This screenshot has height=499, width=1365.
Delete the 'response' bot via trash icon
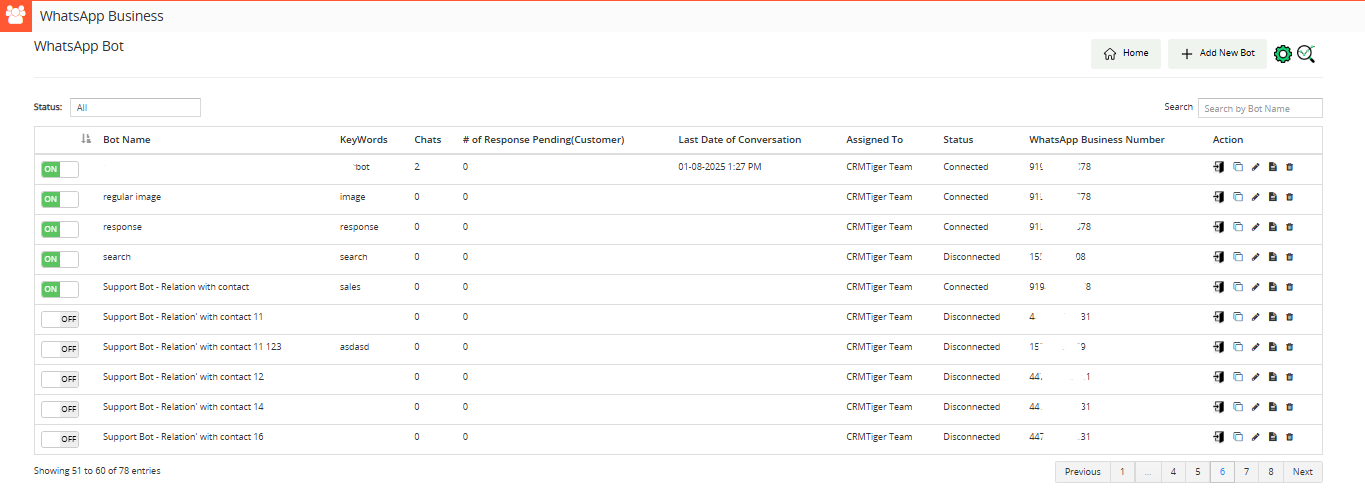pyautogui.click(x=1289, y=227)
